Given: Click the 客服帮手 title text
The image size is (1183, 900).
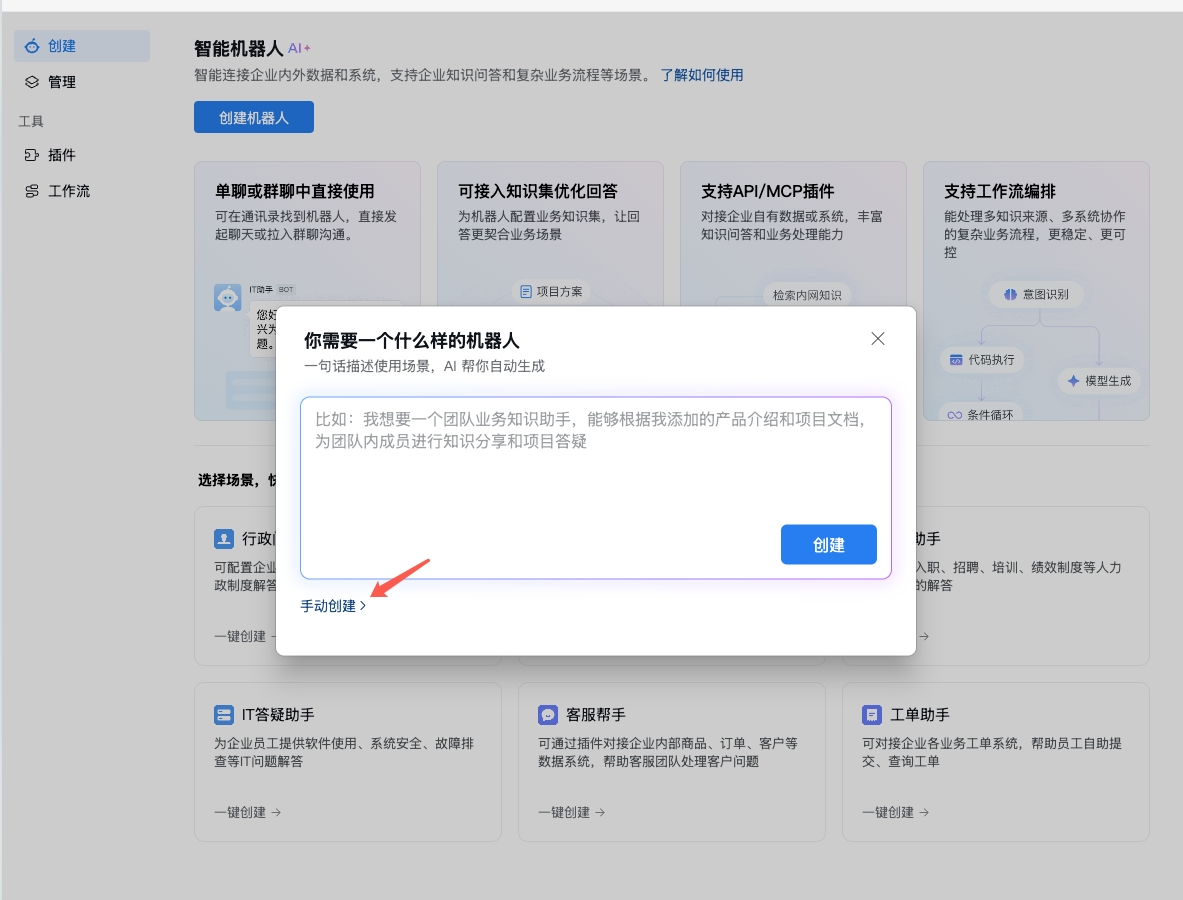Looking at the screenshot, I should [595, 714].
